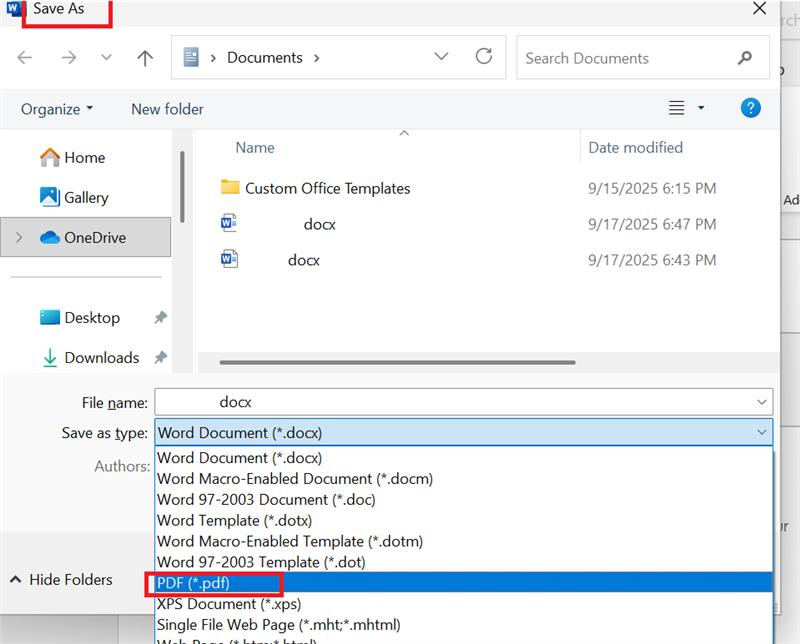The height and width of the screenshot is (644, 800).
Task: Open the recent locations chevron
Action: click(x=106, y=57)
